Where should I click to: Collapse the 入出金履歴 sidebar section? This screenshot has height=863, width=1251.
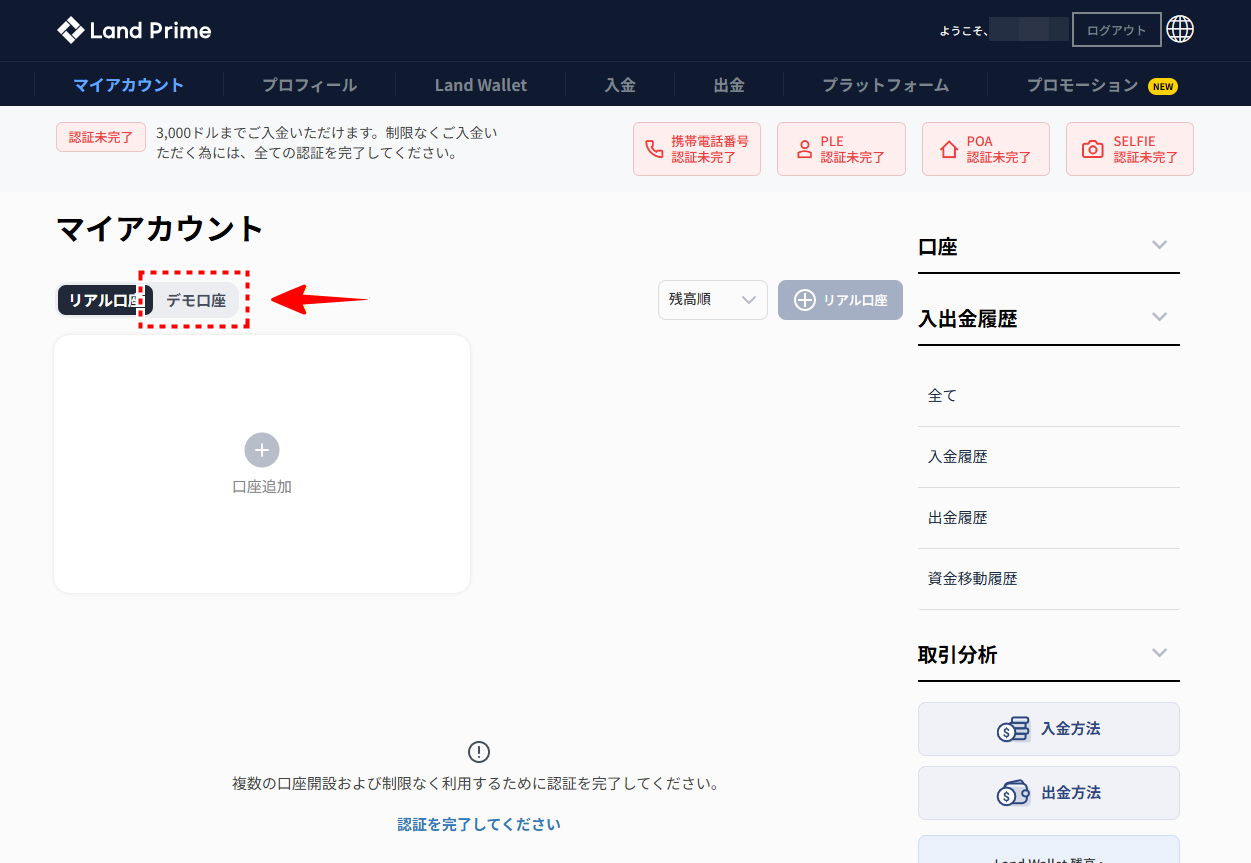pyautogui.click(x=1159, y=317)
